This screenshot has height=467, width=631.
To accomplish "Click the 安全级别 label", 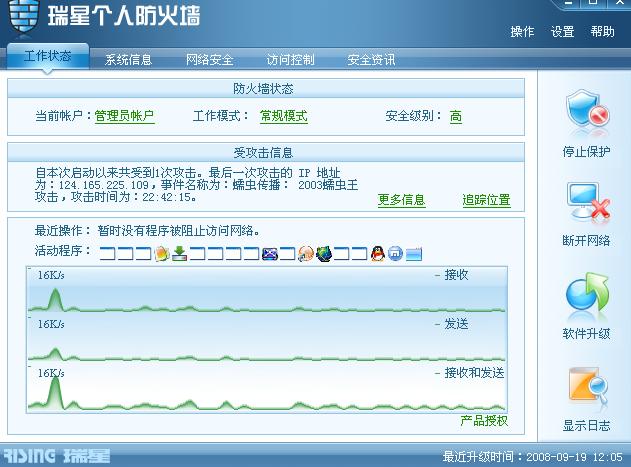I will pos(413,116).
